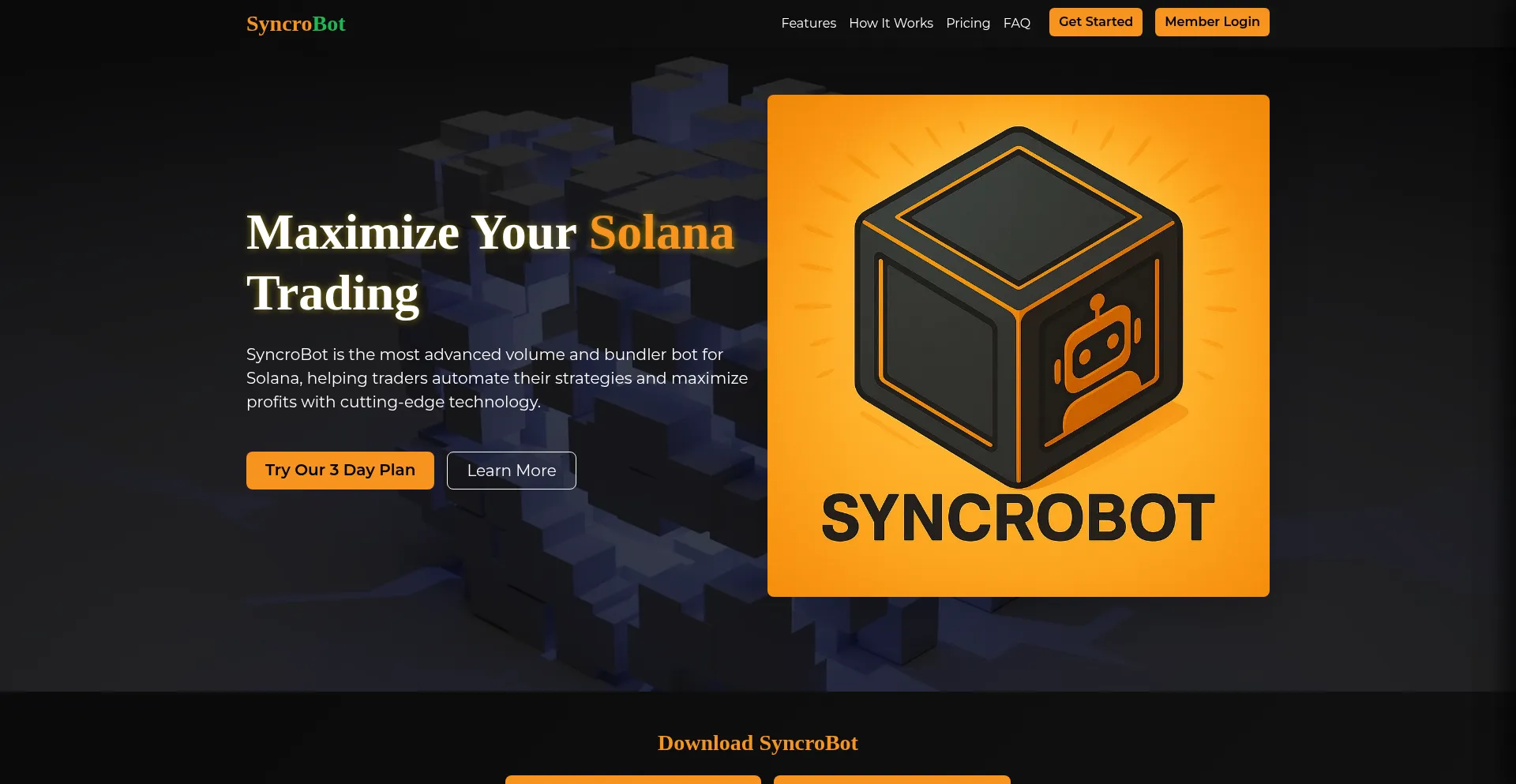Viewport: 1516px width, 784px height.
Task: Click the Try Our 3 Day Plan button
Action: click(x=340, y=471)
